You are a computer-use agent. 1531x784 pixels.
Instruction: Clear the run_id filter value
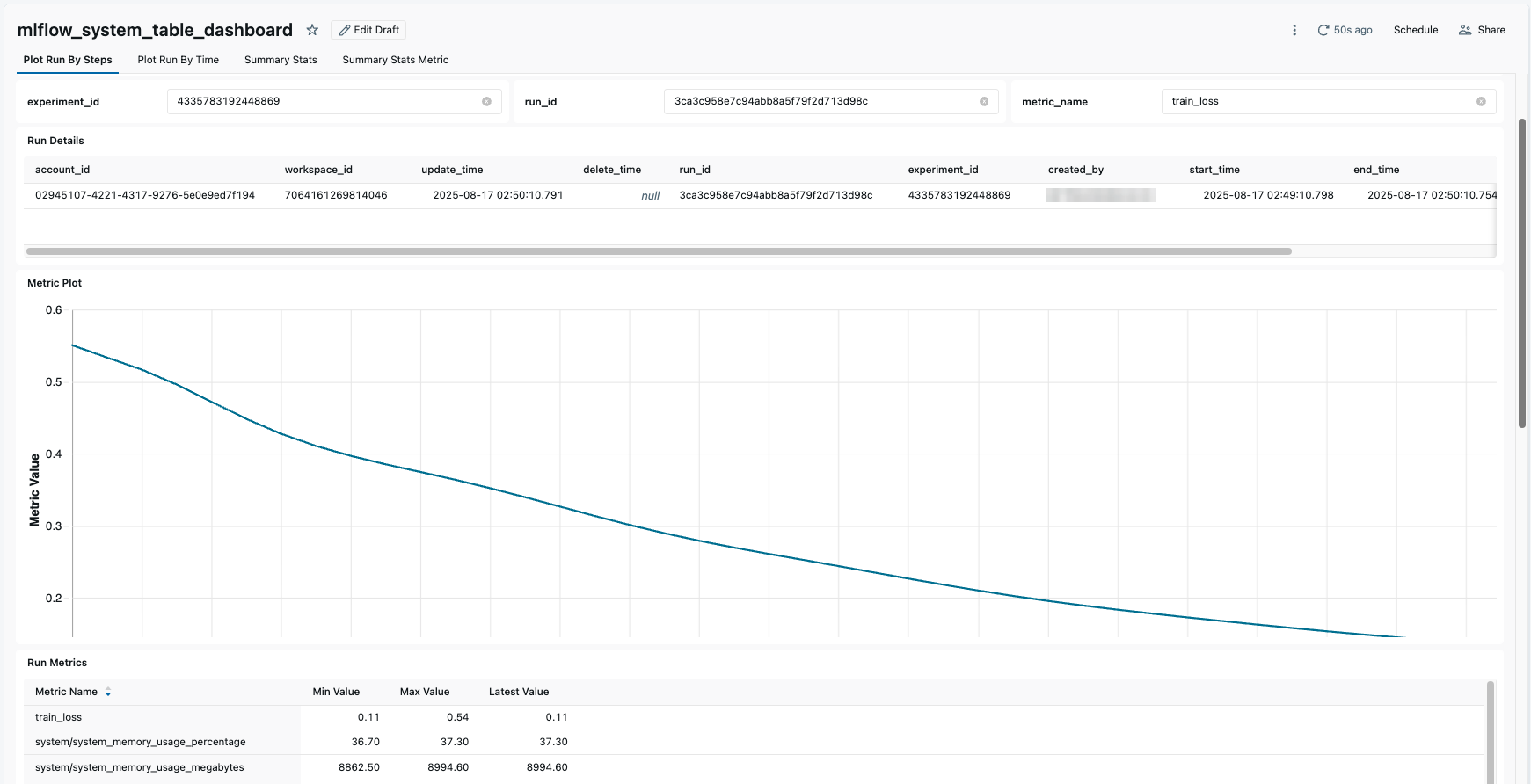[984, 102]
